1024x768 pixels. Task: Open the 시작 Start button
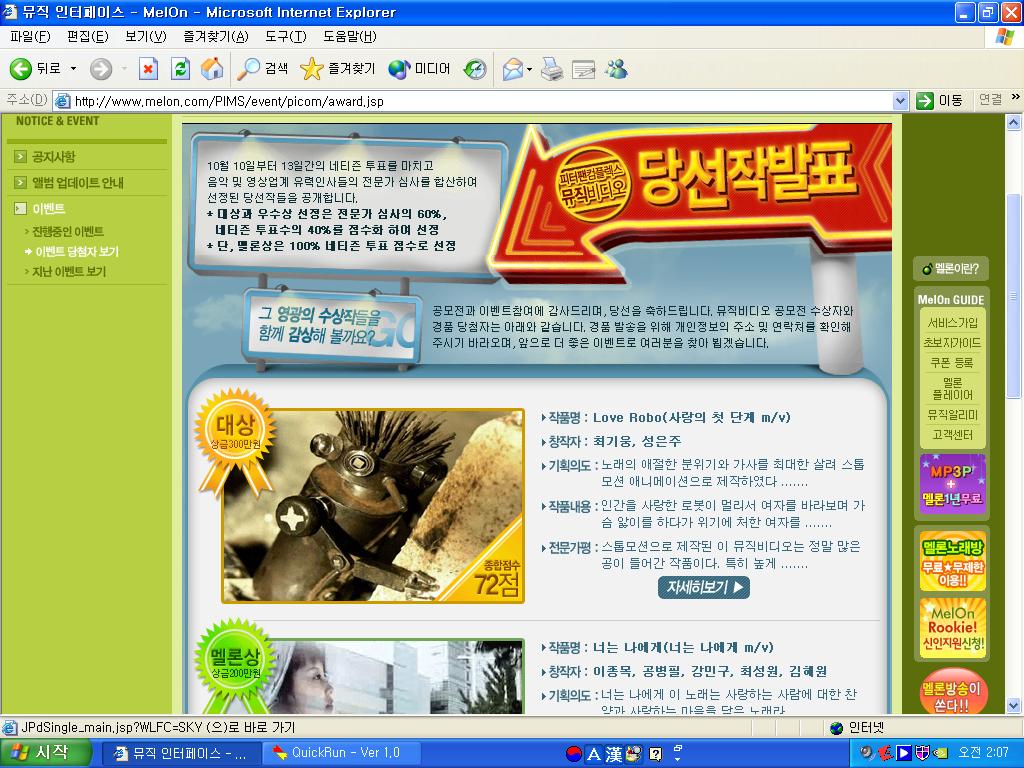[x=44, y=752]
